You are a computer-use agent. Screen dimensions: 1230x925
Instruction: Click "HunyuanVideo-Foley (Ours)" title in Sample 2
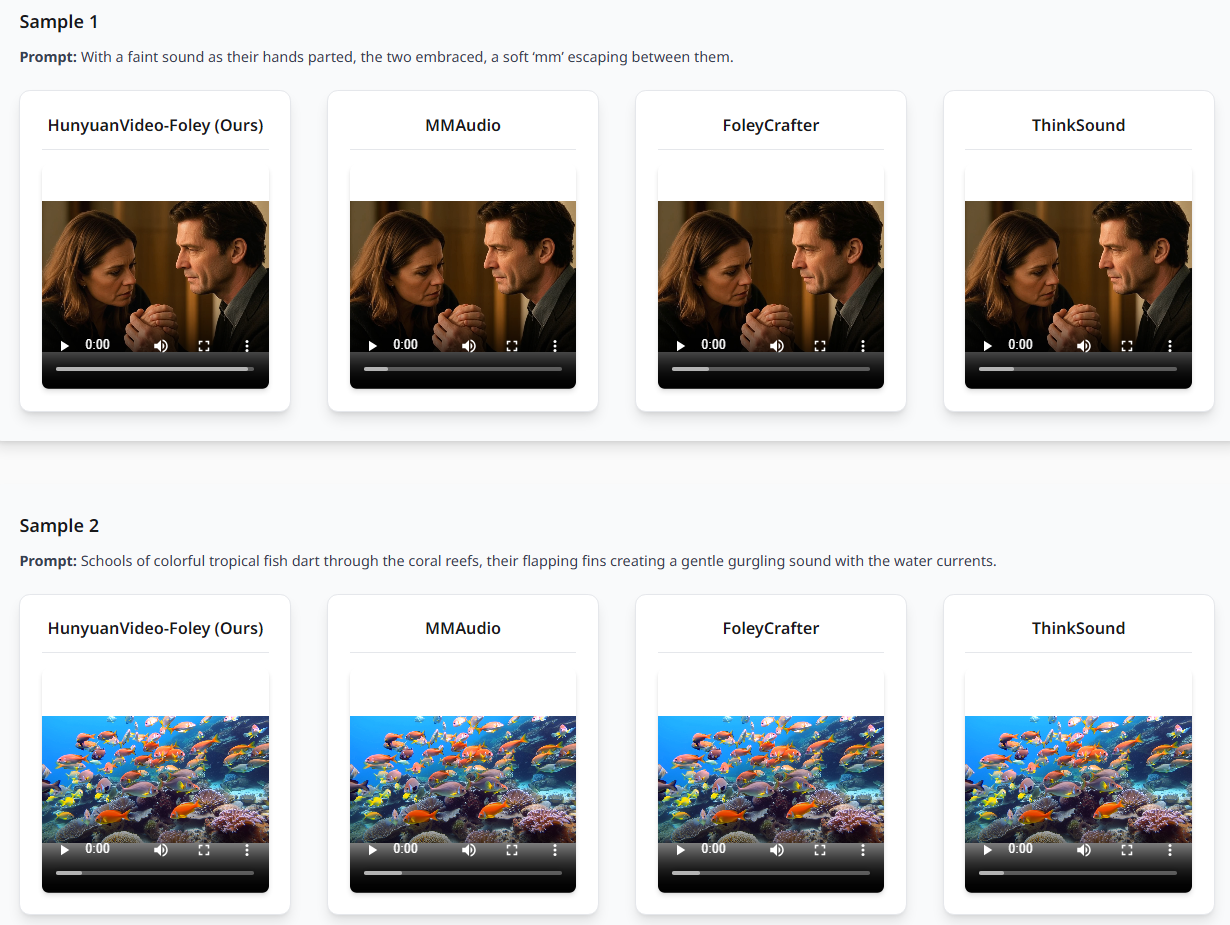coord(155,628)
